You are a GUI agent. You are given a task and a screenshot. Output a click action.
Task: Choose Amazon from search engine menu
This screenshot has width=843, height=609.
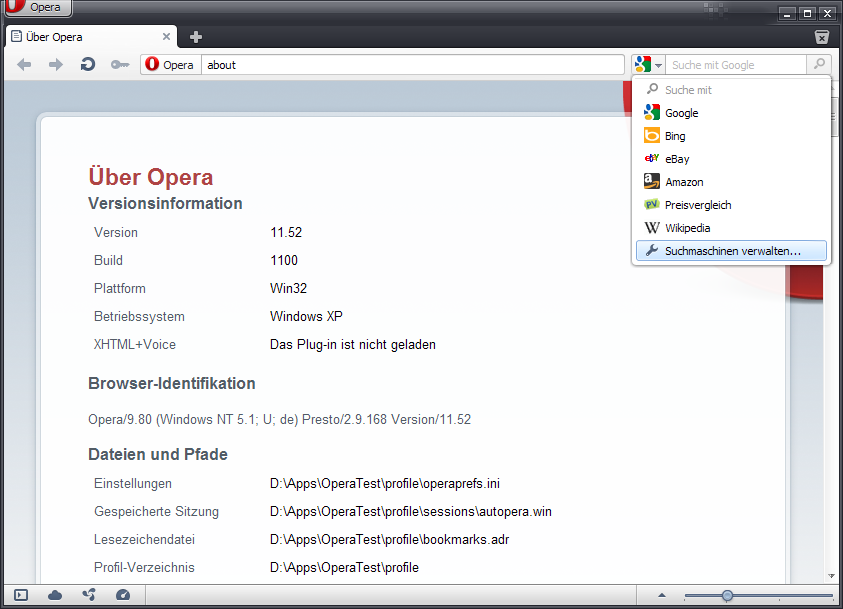click(731, 182)
